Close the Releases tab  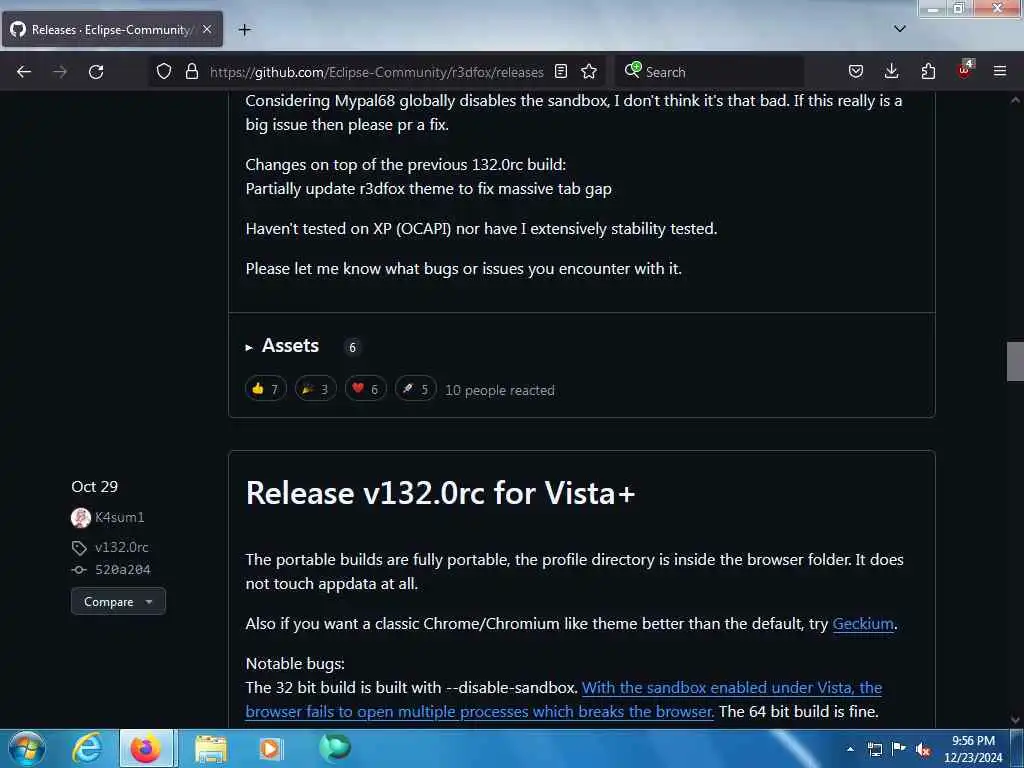click(207, 29)
